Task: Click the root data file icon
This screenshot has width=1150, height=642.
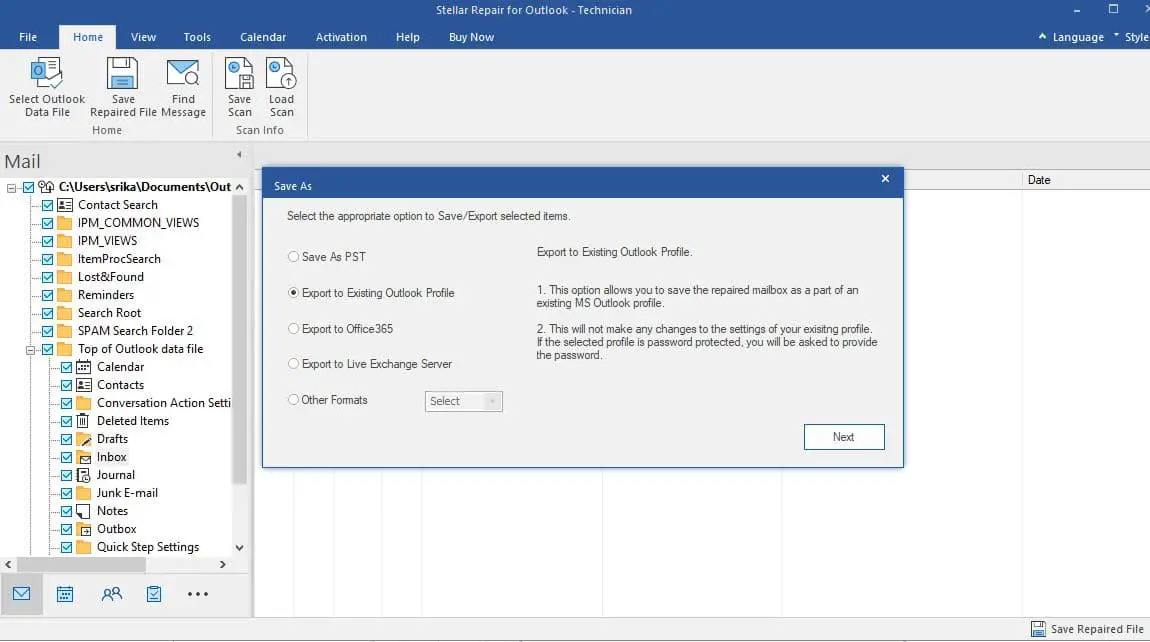Action: (x=46, y=187)
